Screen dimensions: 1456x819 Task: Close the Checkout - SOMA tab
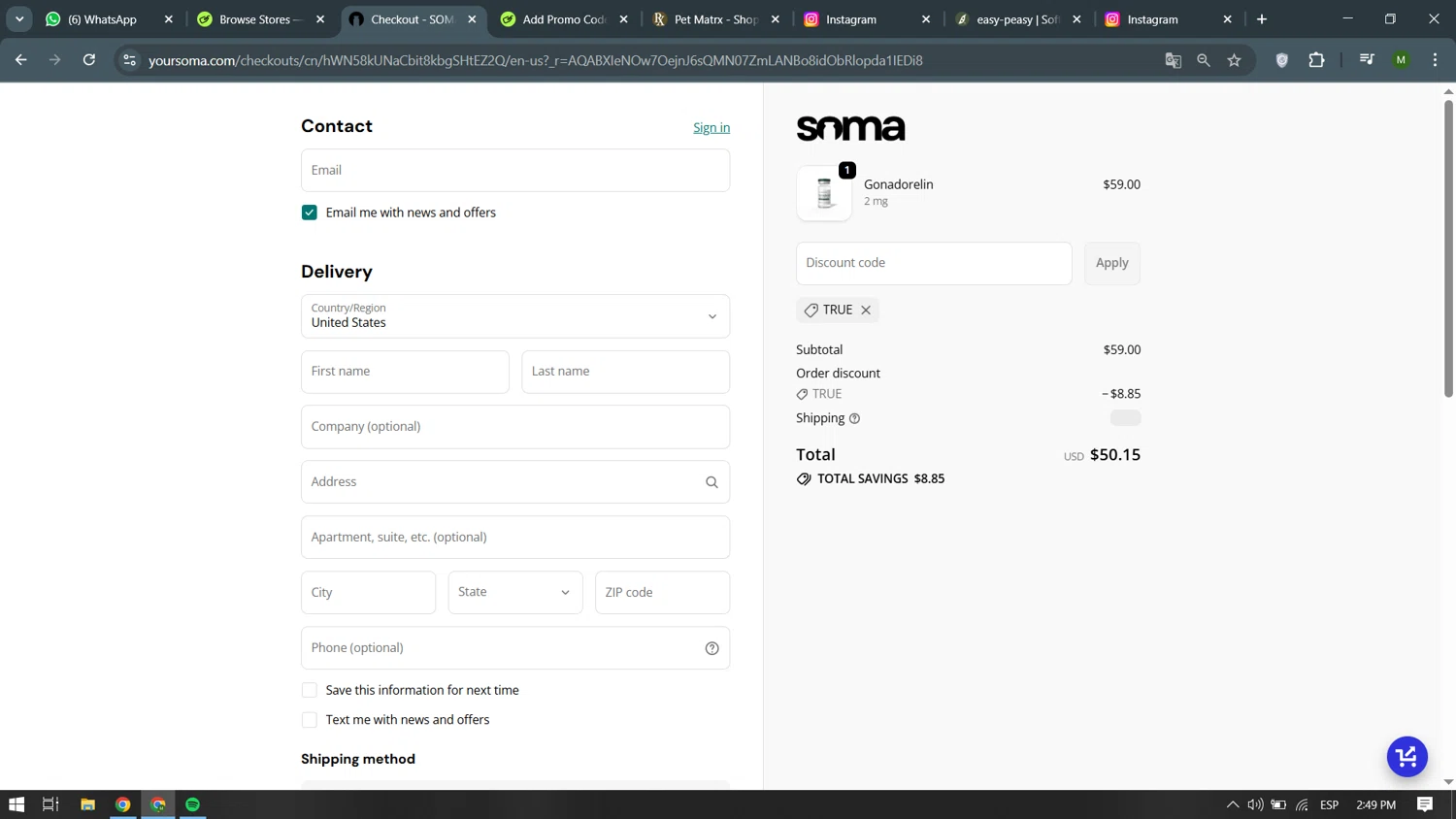[473, 19]
